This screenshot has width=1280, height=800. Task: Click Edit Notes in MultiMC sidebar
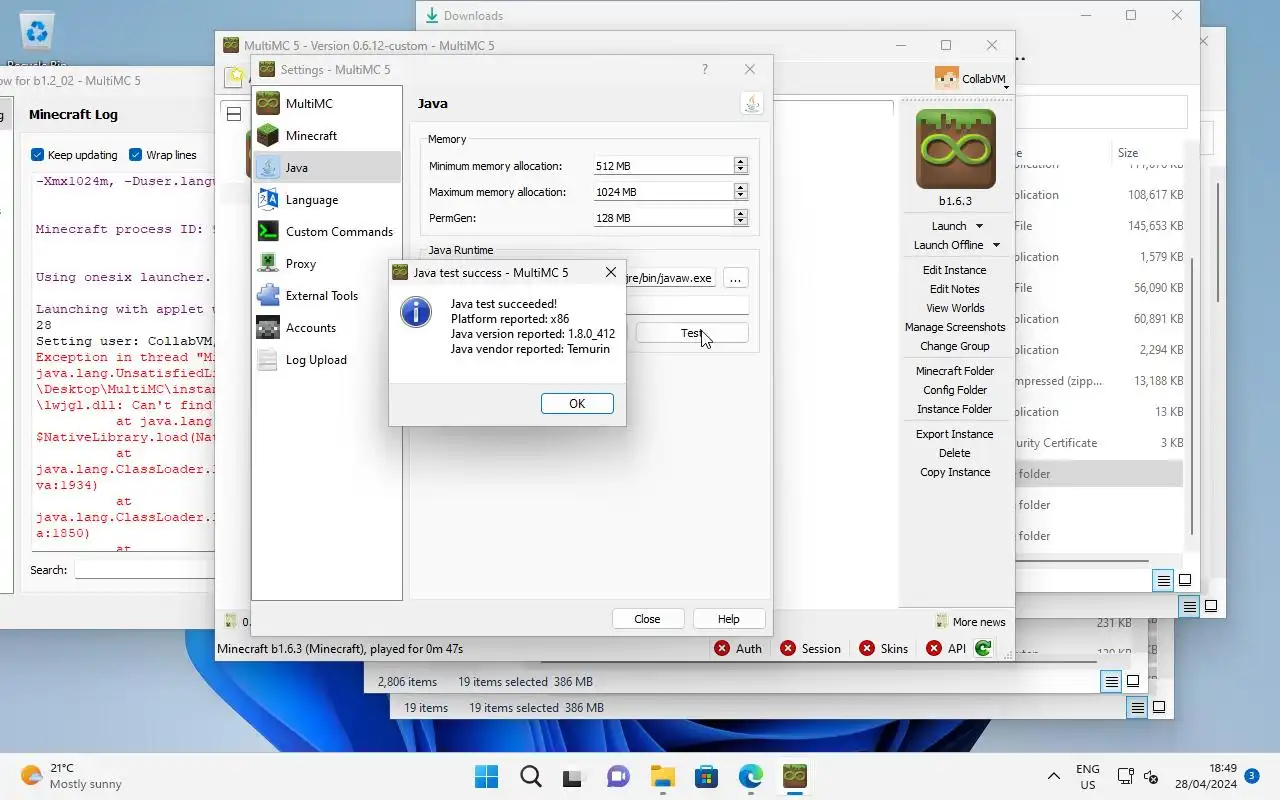[x=954, y=289]
